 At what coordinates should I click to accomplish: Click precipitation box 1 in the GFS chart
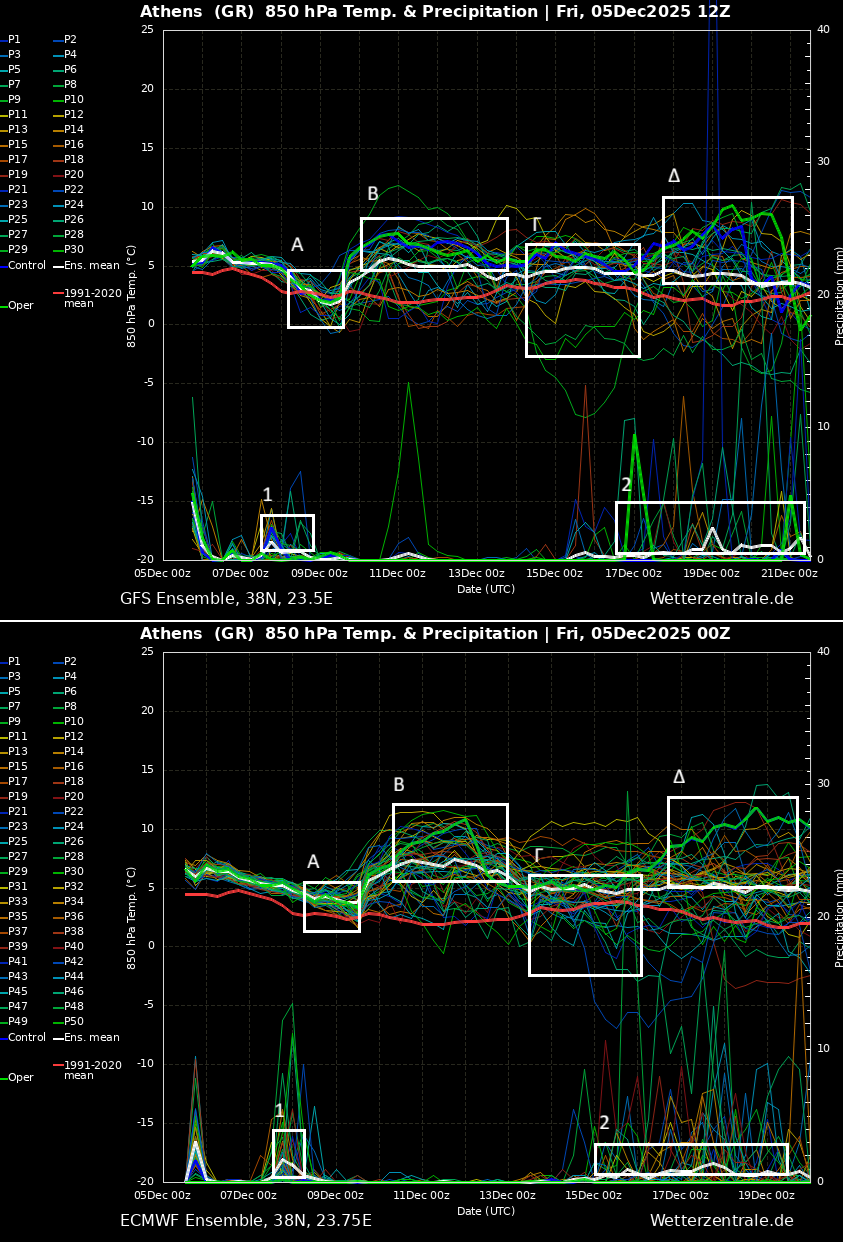[x=287, y=532]
